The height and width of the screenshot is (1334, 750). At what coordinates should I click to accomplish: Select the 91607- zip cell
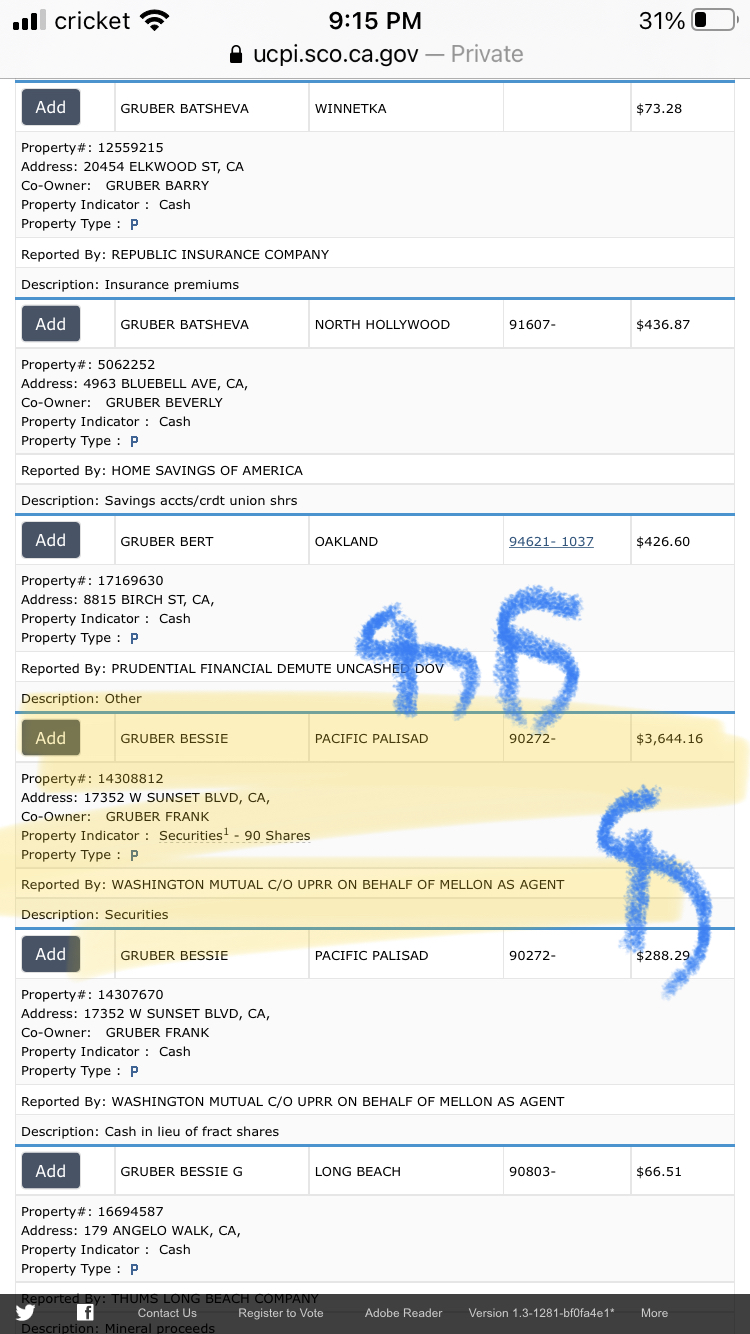pyautogui.click(x=567, y=324)
